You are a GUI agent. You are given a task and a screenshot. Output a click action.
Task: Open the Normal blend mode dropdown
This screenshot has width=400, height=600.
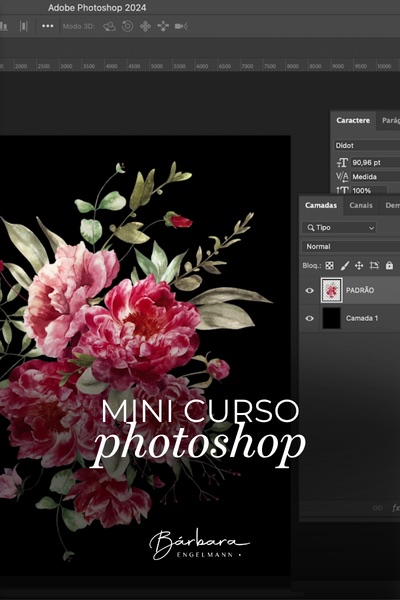[x=351, y=247]
